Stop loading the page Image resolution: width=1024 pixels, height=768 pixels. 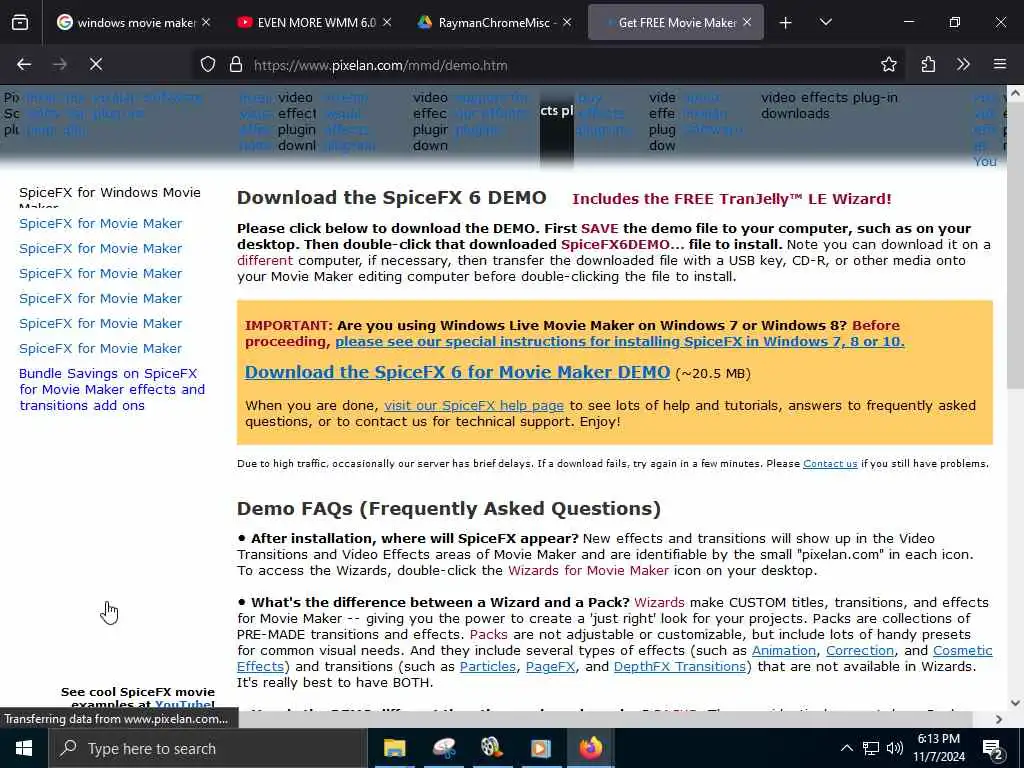(95, 65)
